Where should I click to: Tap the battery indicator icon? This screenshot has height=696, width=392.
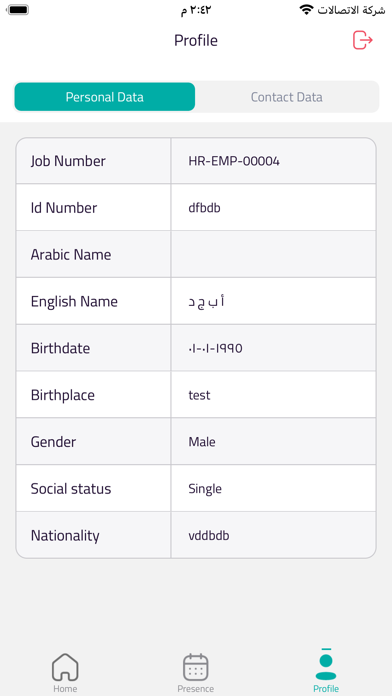click(18, 10)
